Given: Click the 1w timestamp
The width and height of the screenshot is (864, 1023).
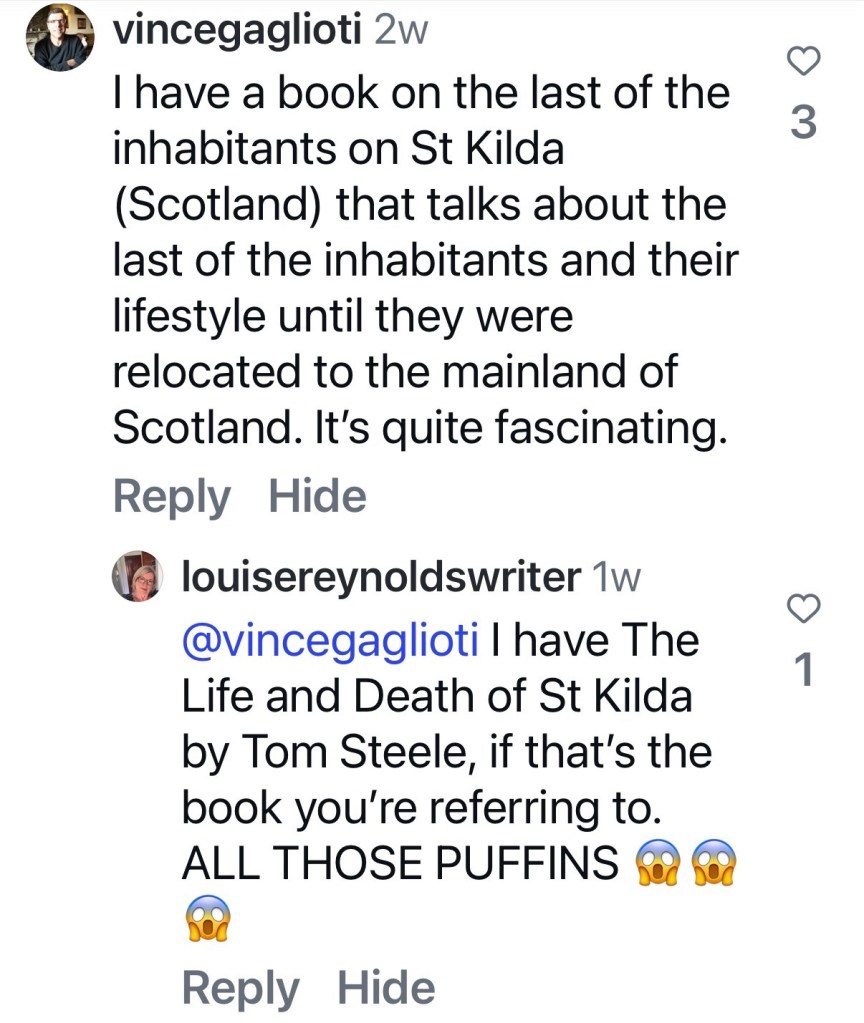Looking at the screenshot, I should click(617, 576).
